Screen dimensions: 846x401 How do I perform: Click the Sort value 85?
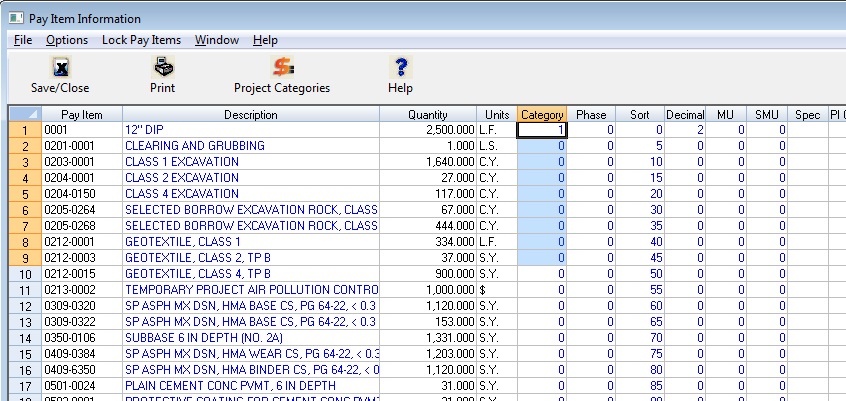[x=640, y=386]
